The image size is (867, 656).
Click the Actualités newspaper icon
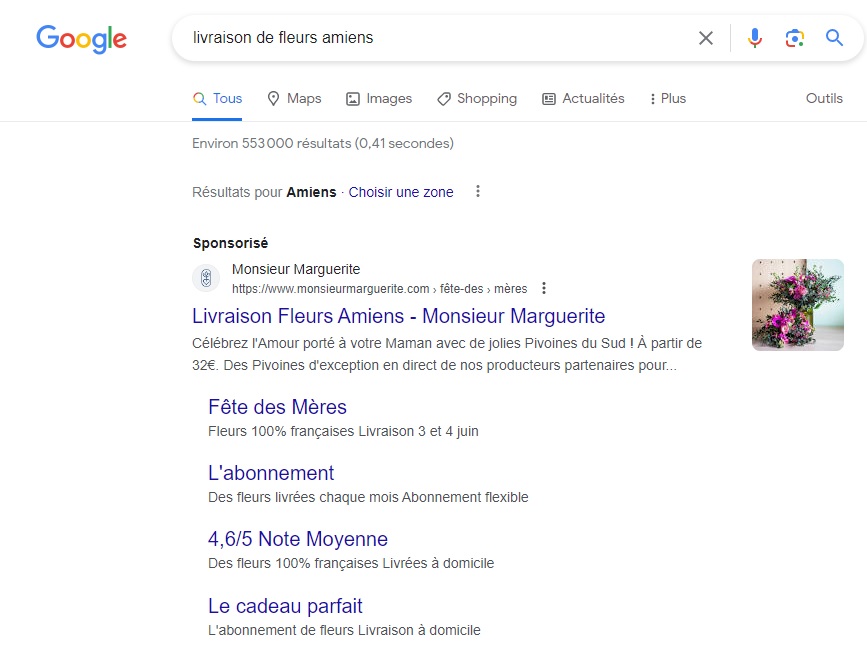[549, 99]
